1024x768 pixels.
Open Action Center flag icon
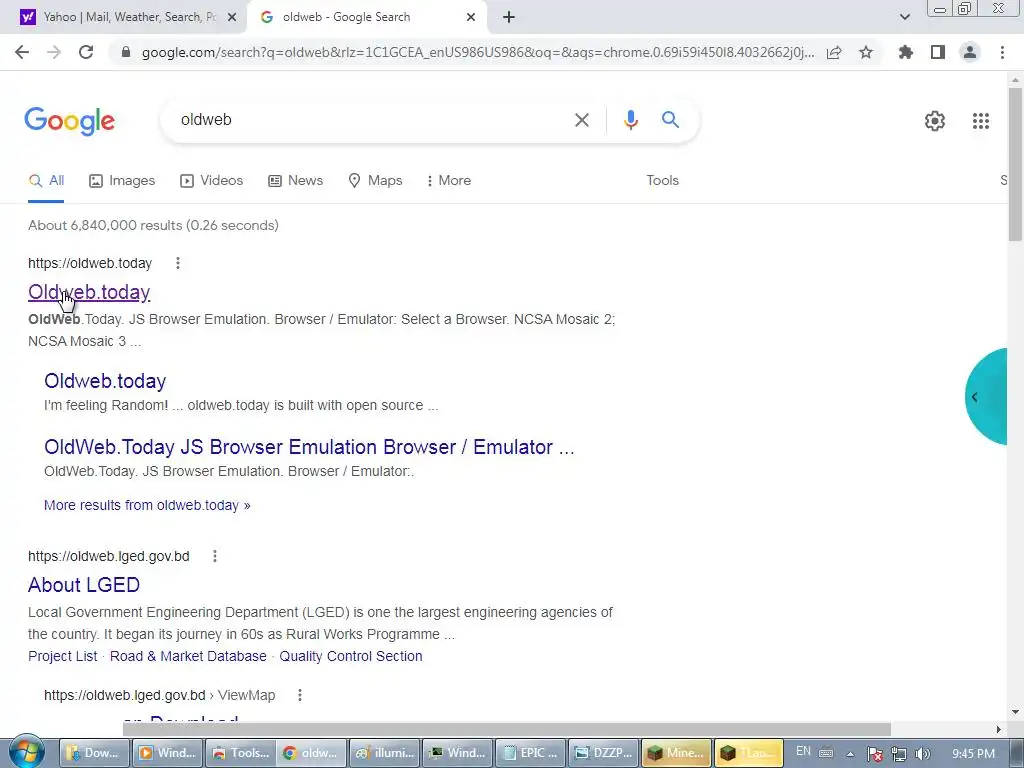[874, 754]
